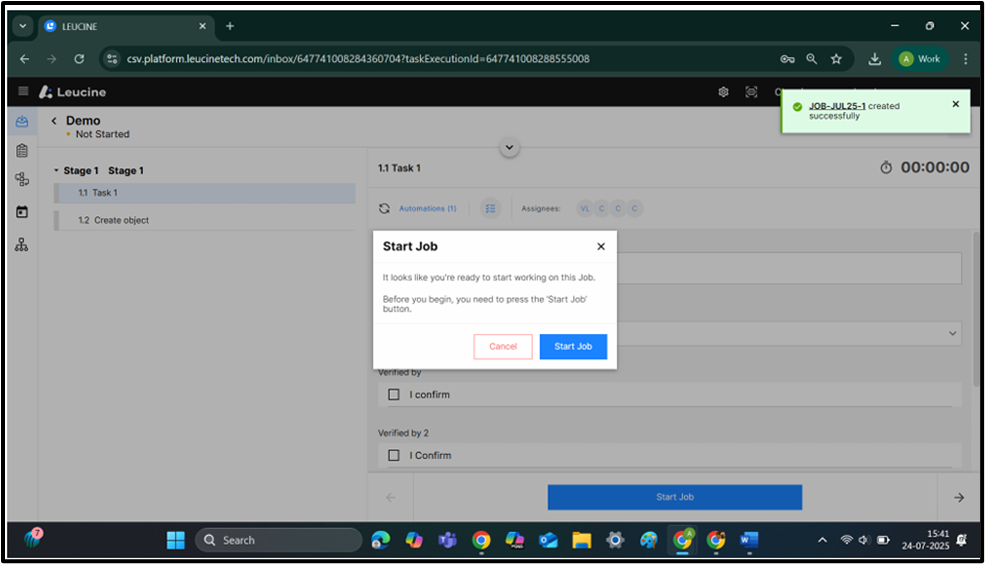
Task: Go to next task with right arrow
Action: coord(959,497)
